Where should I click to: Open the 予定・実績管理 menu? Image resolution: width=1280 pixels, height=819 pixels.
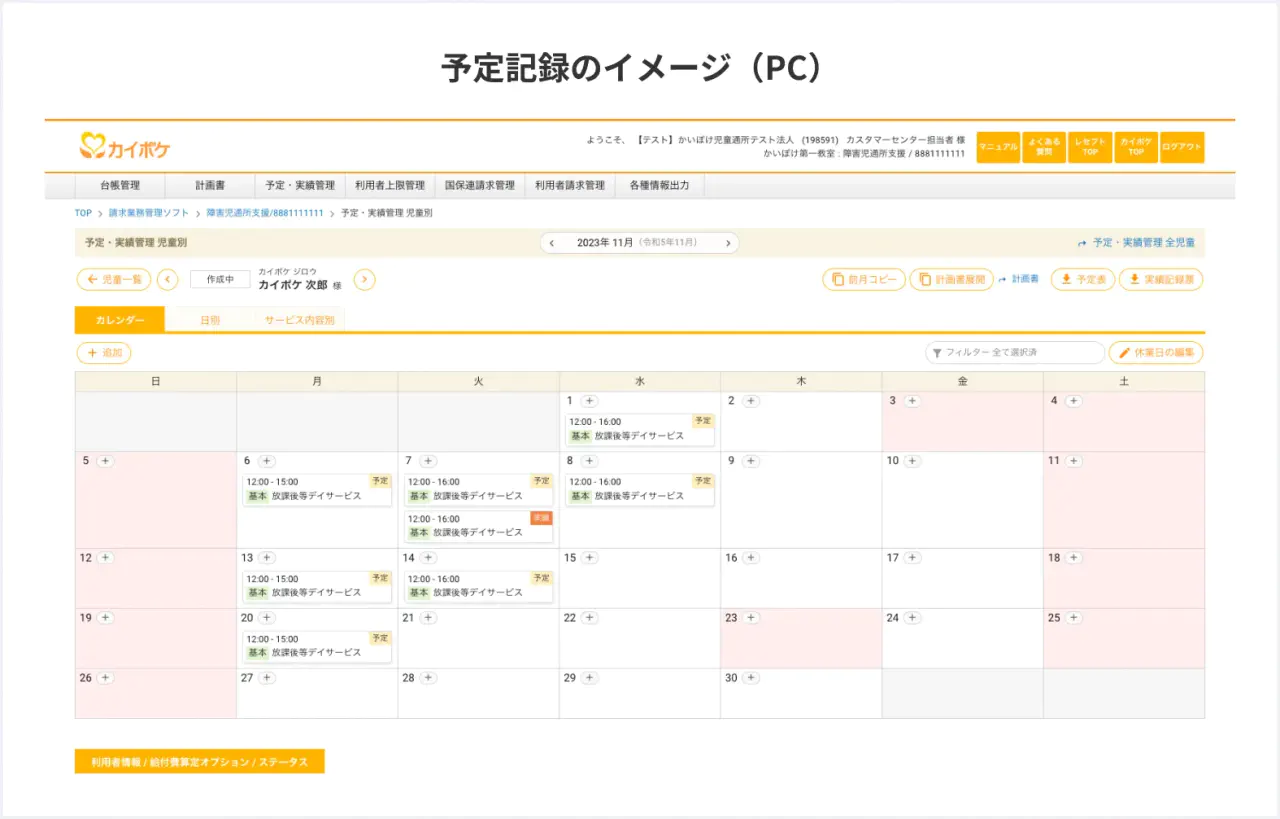point(300,185)
